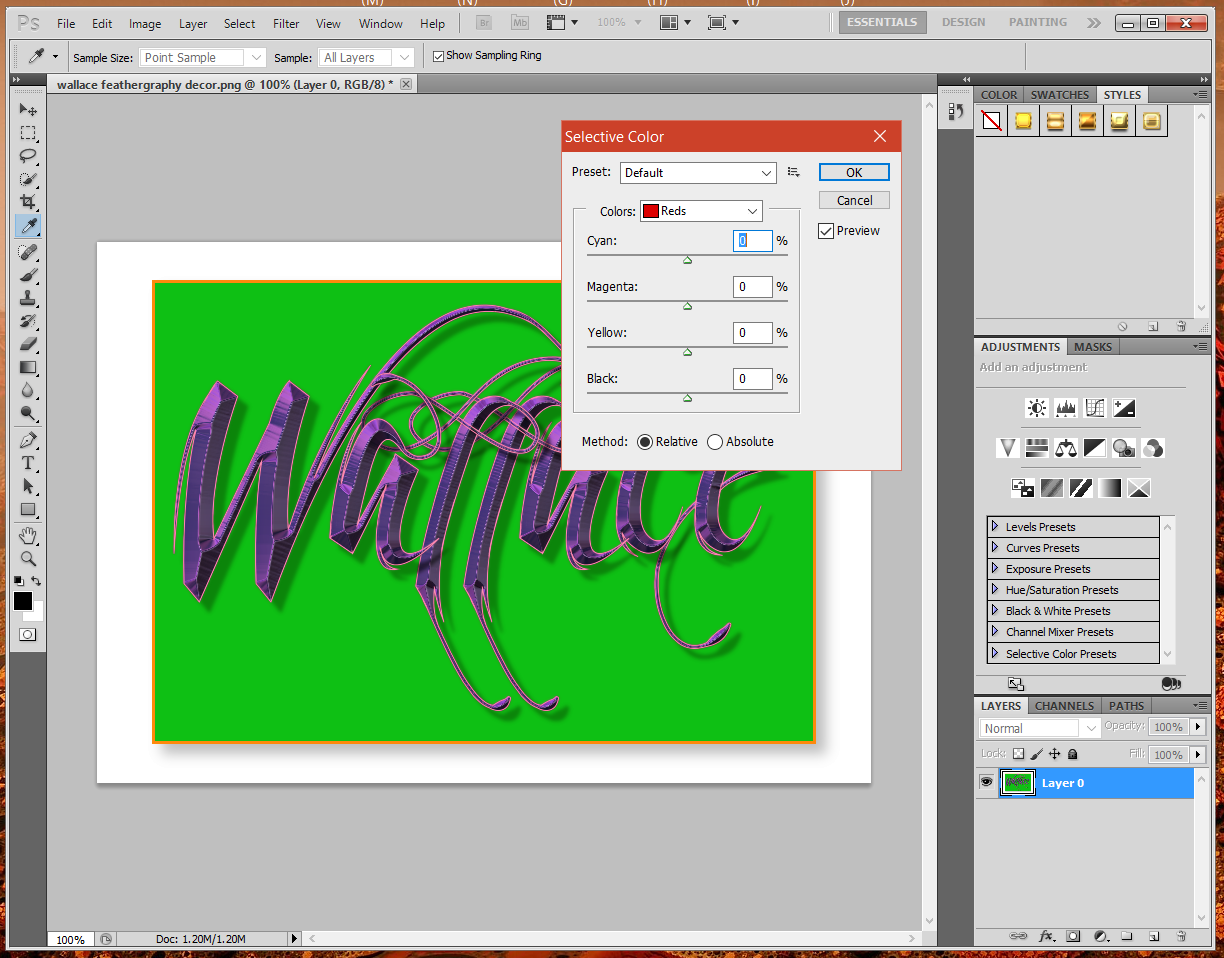
Task: Select the Eraser tool
Action: pos(28,344)
